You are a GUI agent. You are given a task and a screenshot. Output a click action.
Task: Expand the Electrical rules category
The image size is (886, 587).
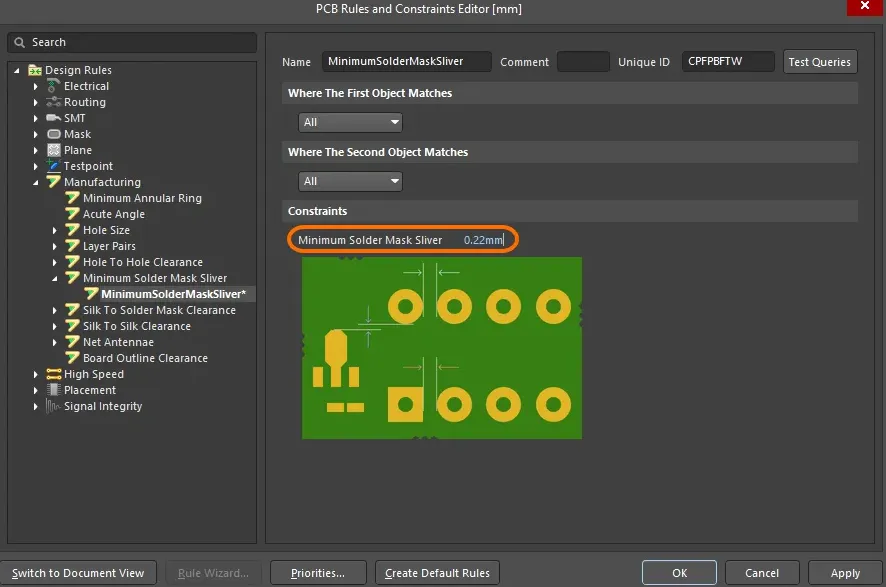point(36,86)
